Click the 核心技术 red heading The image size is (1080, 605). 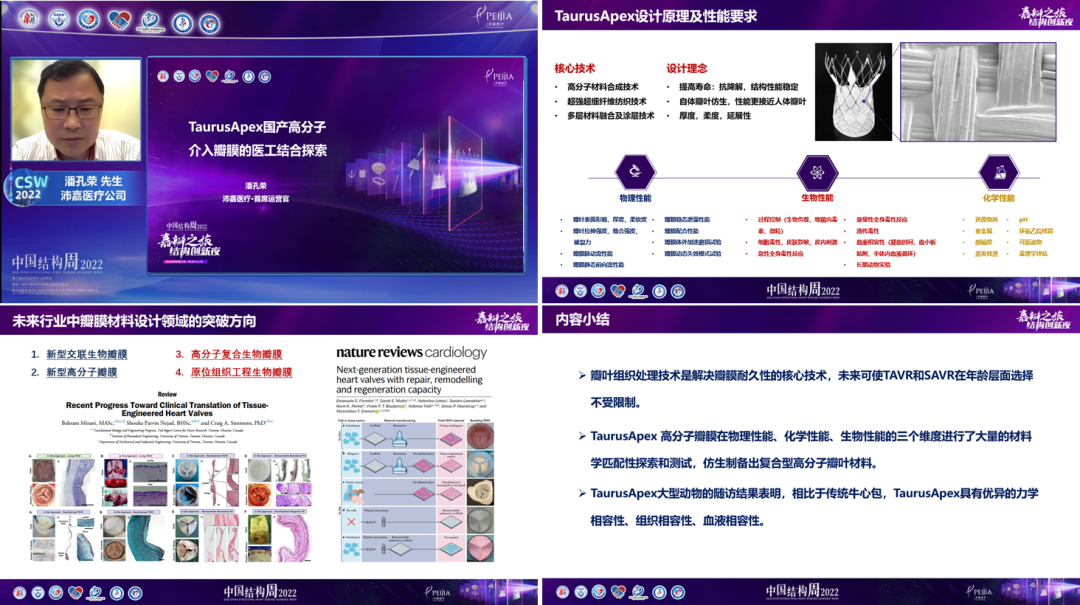click(x=575, y=68)
